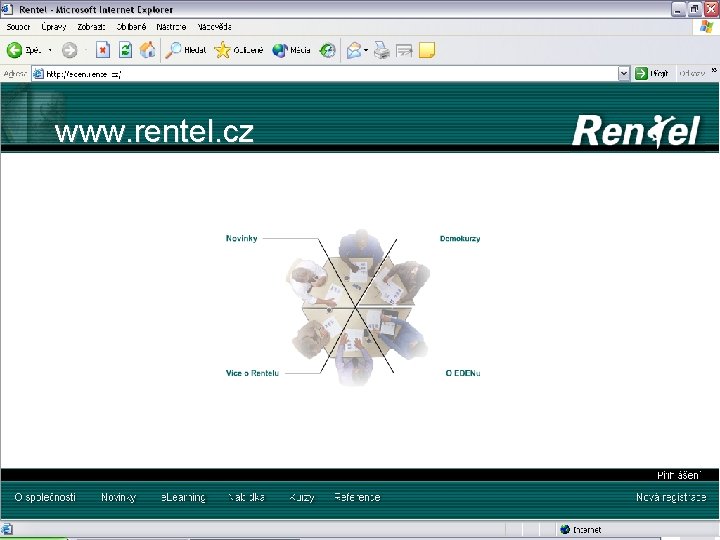Open the yellow note Discuss icon
720x540 pixels.
(x=427, y=50)
